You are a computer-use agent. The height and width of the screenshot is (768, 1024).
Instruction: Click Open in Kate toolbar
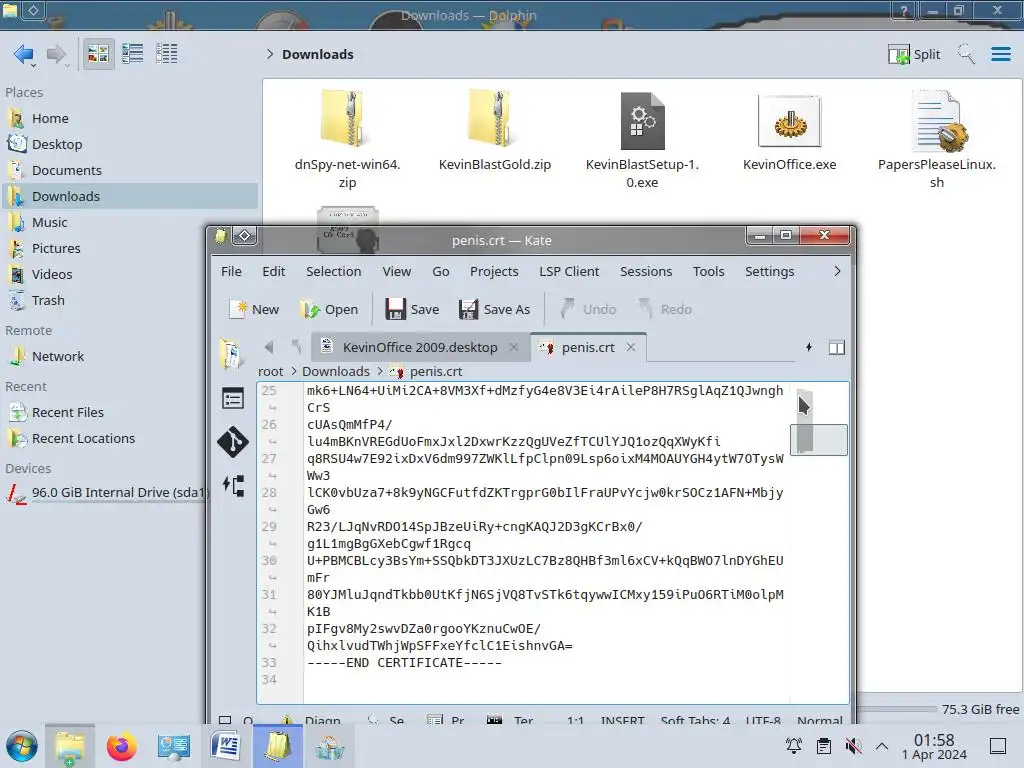point(329,310)
